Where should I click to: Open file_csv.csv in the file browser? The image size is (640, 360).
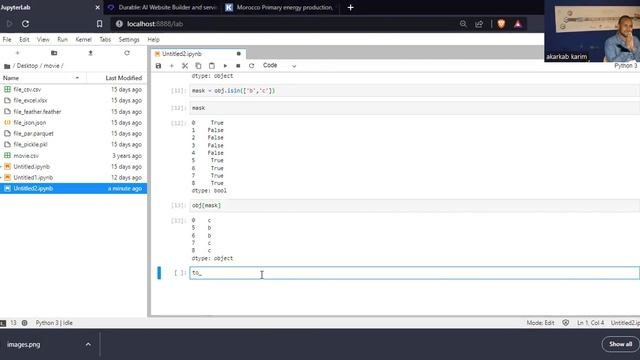(x=73, y=89)
